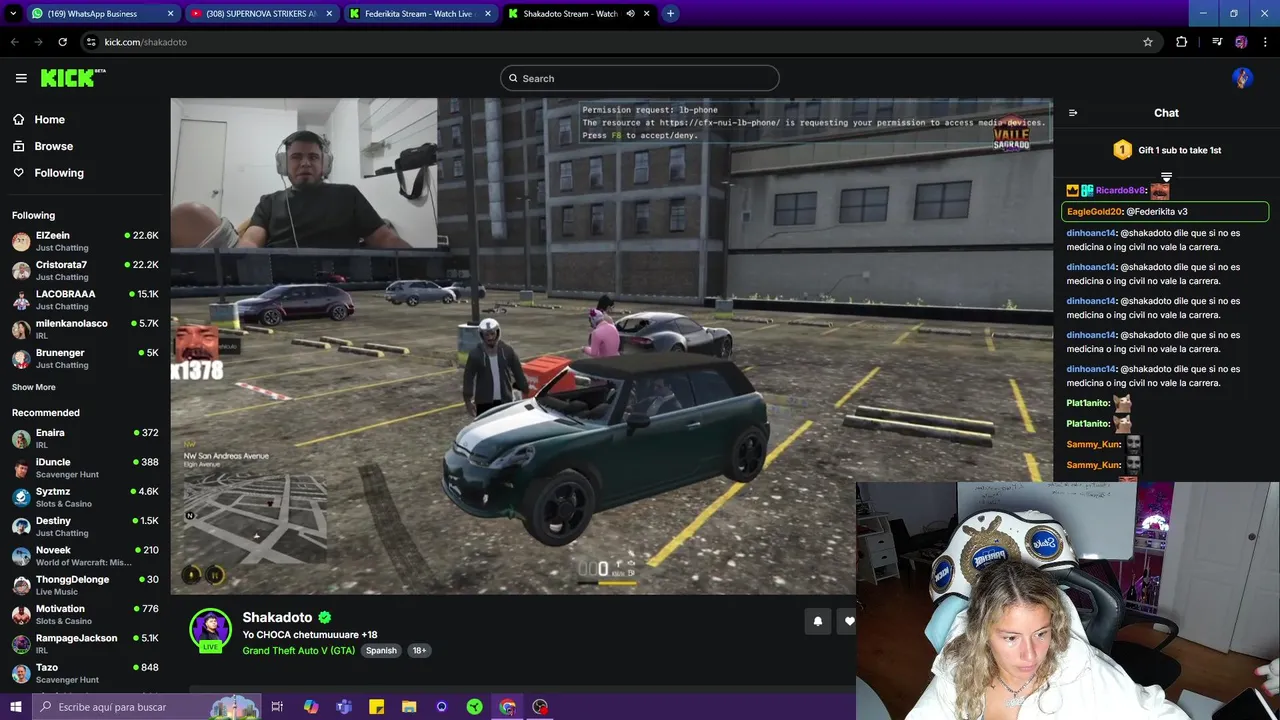1280x720 pixels.
Task: Open Grand Theft Auto V (GTA) category
Action: [x=299, y=650]
